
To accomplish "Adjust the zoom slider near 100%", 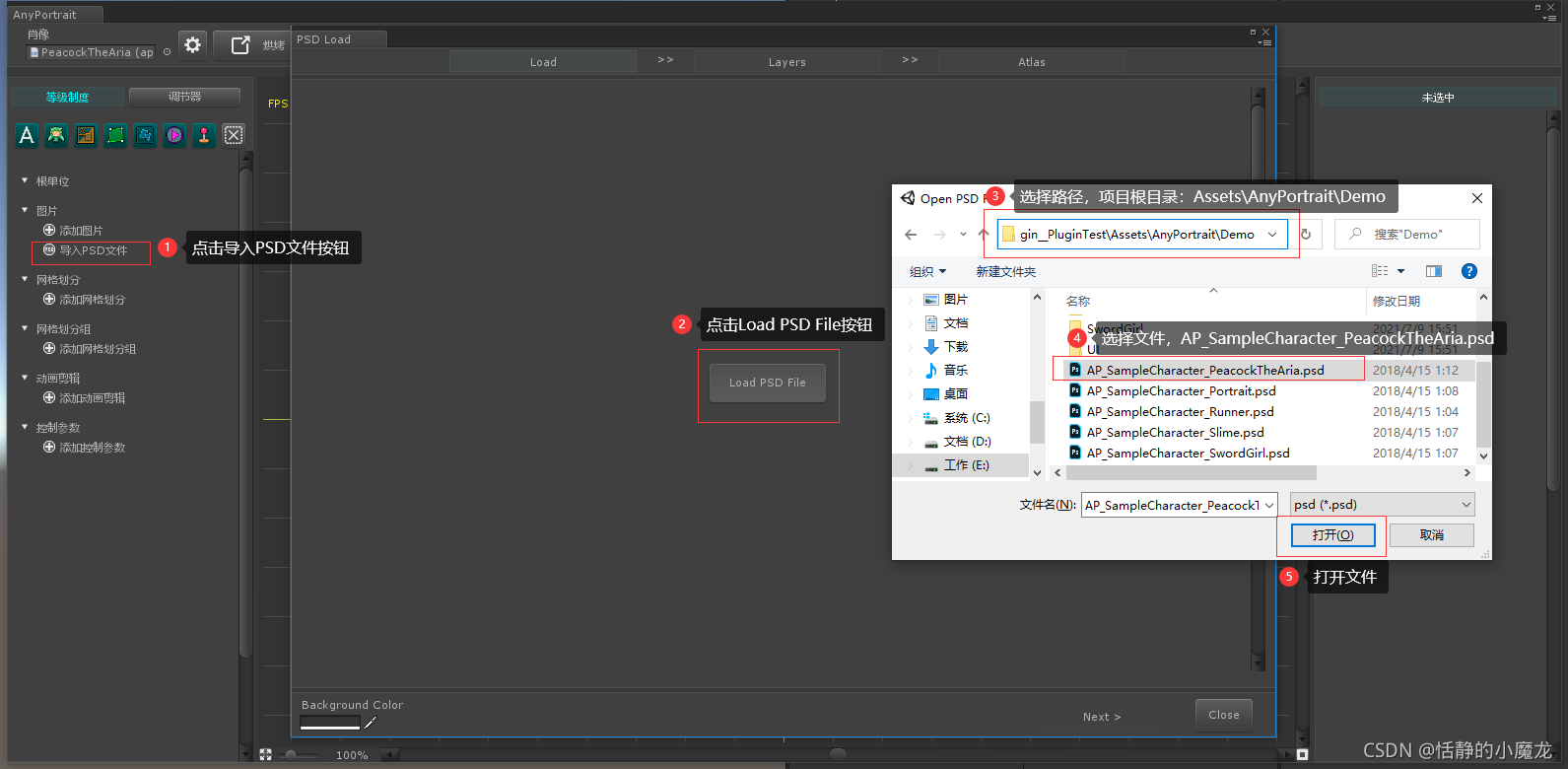I will (x=292, y=755).
